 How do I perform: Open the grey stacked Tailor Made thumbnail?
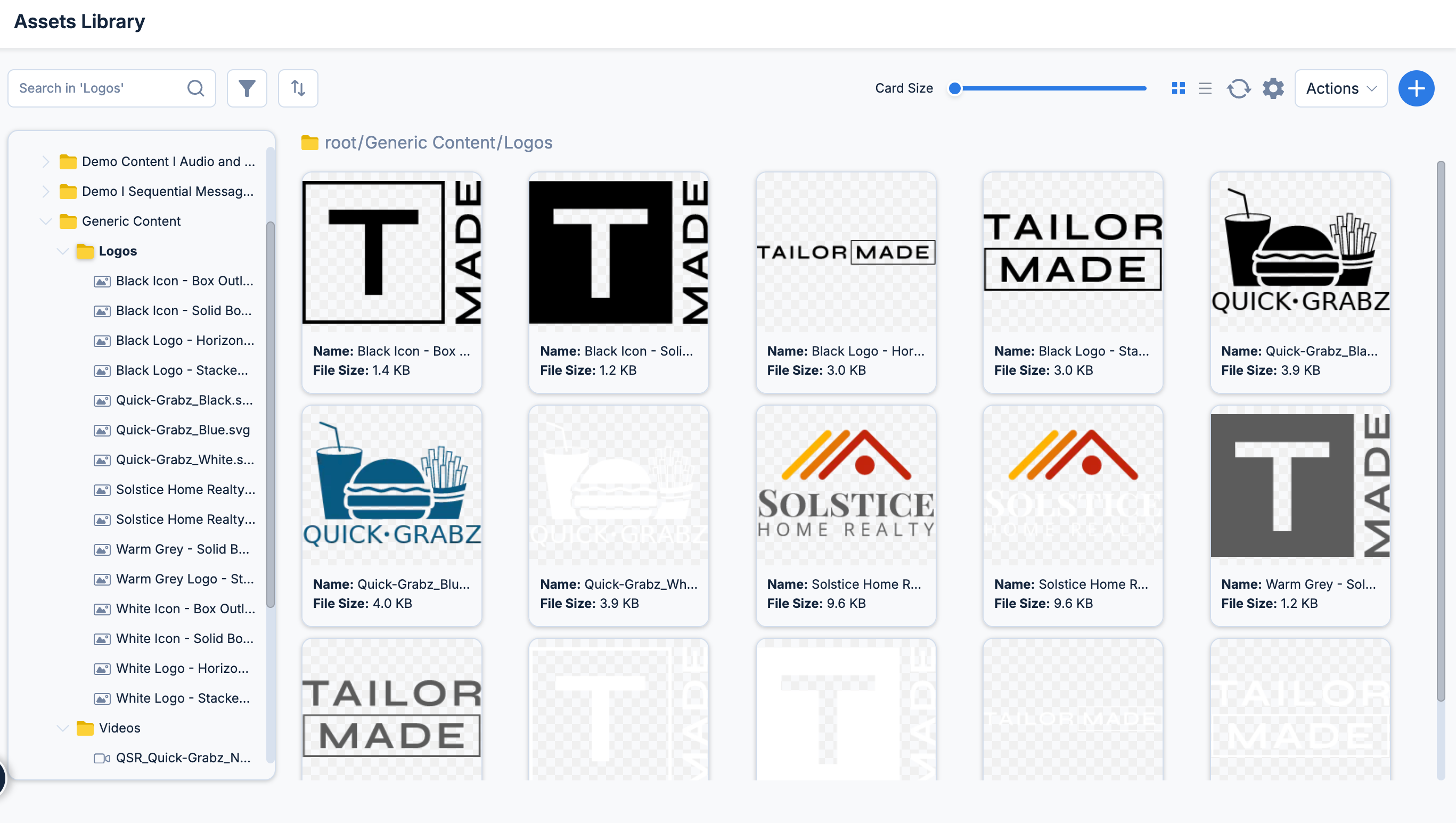[392, 710]
